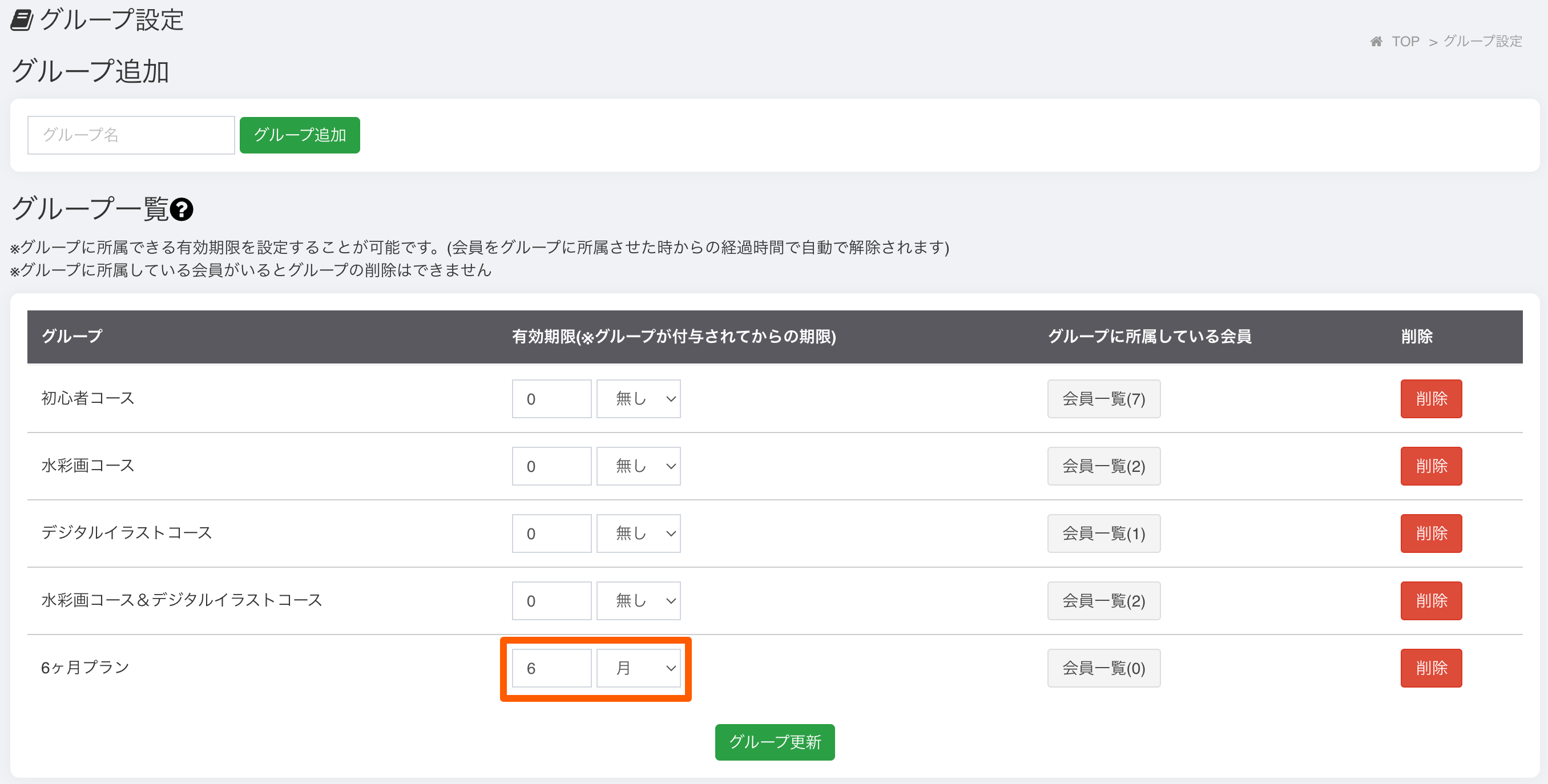Edit expiry number for デジタルイラストコース
The height and width of the screenshot is (784, 1548).
point(551,534)
